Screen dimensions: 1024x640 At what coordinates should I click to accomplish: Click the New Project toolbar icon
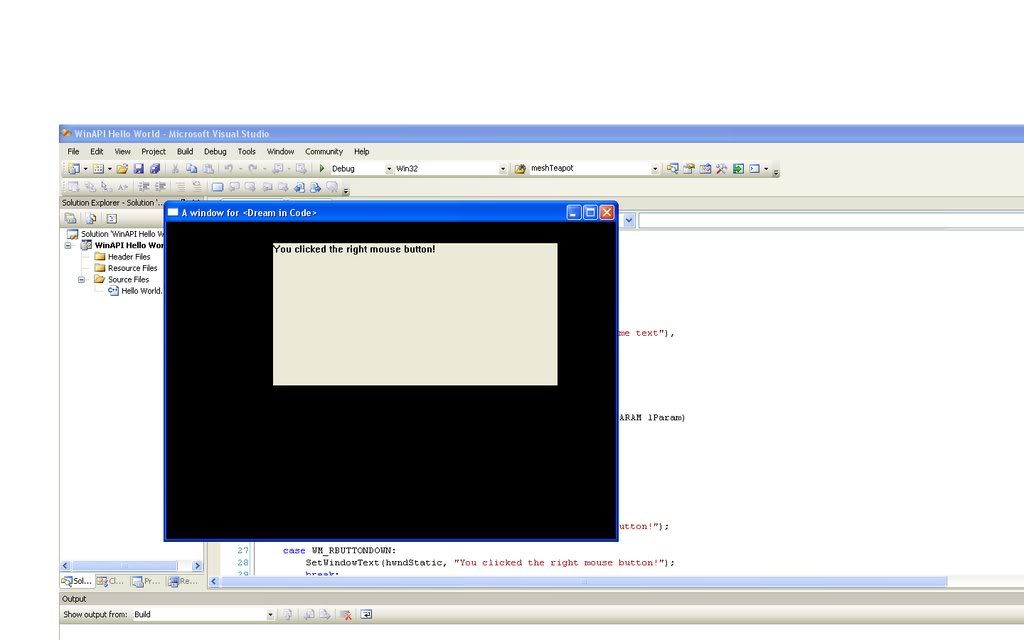(74, 168)
